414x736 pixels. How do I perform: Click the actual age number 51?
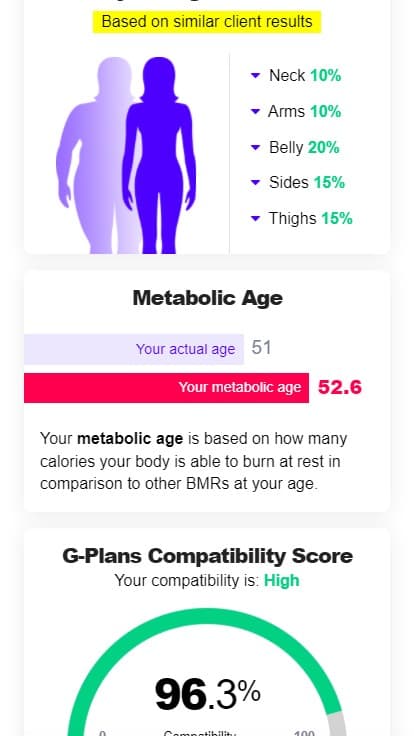261,348
